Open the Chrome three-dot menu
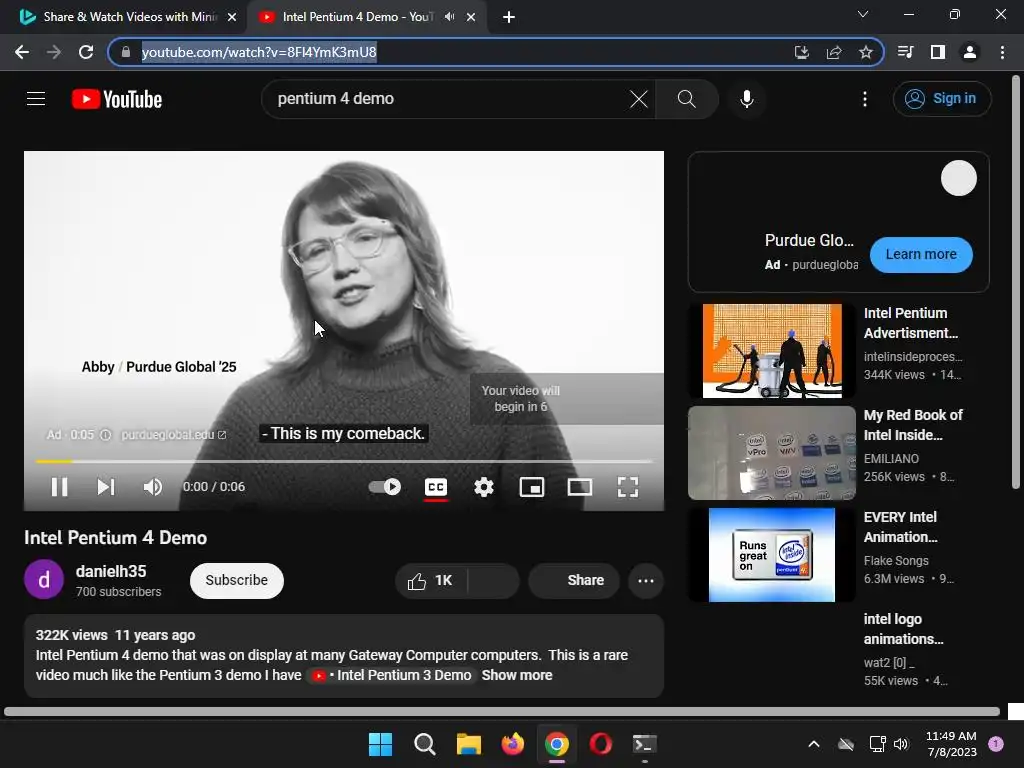 tap(1002, 52)
